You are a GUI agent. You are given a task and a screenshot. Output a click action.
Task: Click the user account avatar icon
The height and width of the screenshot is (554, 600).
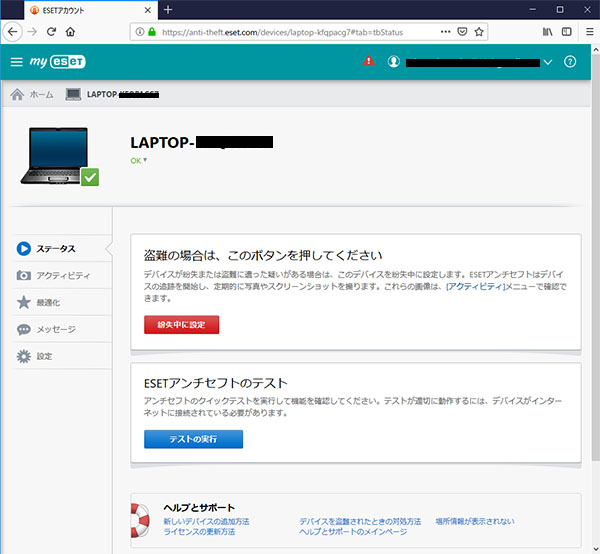pos(393,62)
